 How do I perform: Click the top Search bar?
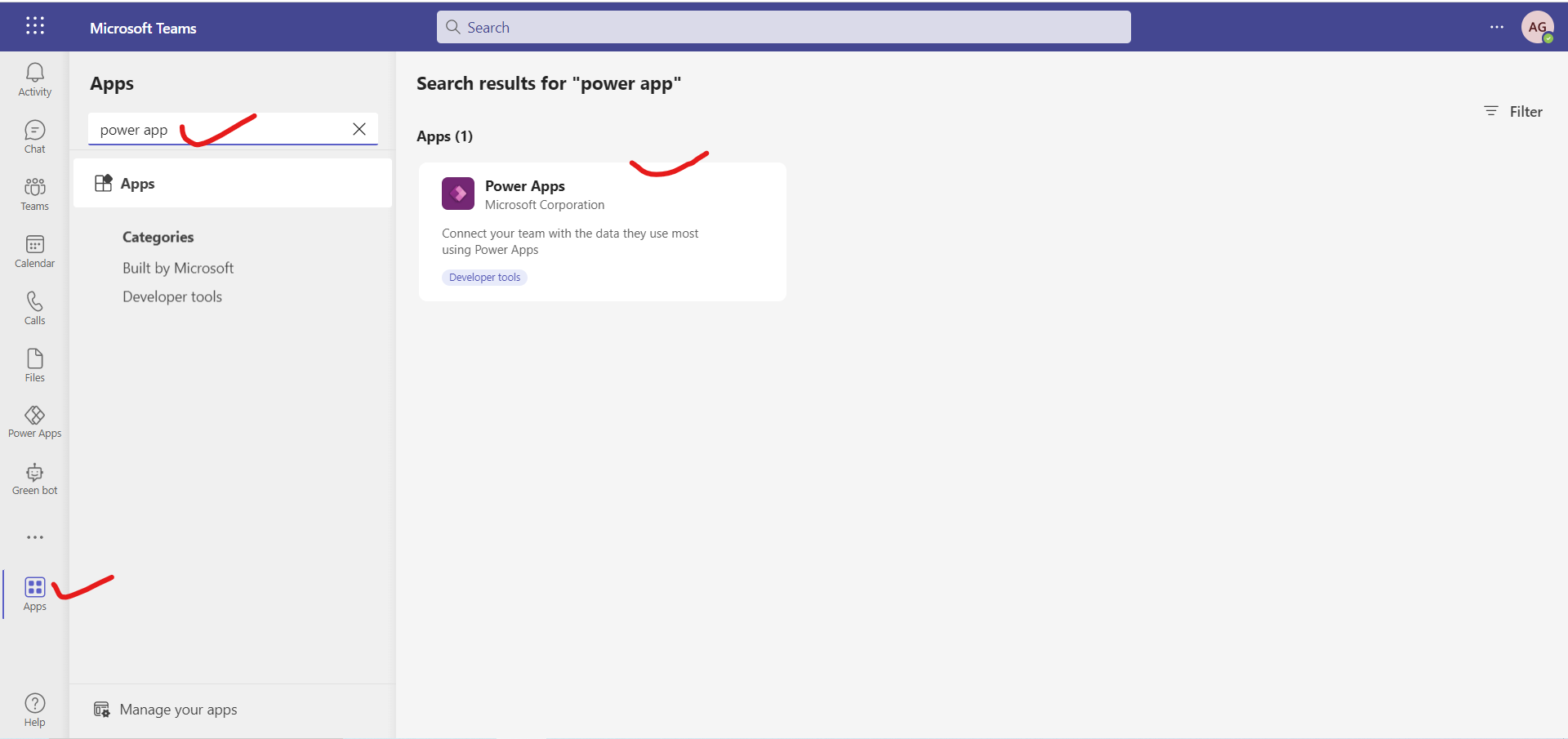[784, 27]
